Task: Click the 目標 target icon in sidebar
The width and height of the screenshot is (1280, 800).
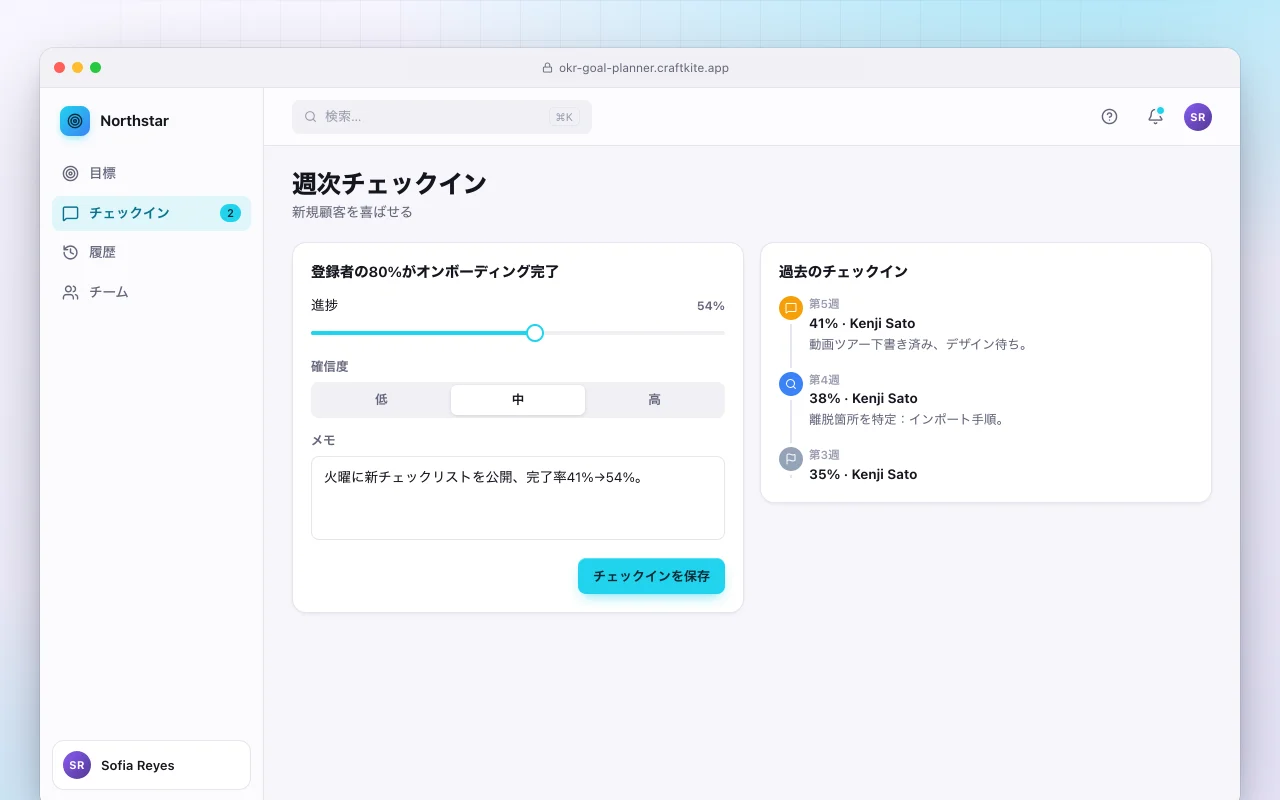Action: [x=70, y=173]
